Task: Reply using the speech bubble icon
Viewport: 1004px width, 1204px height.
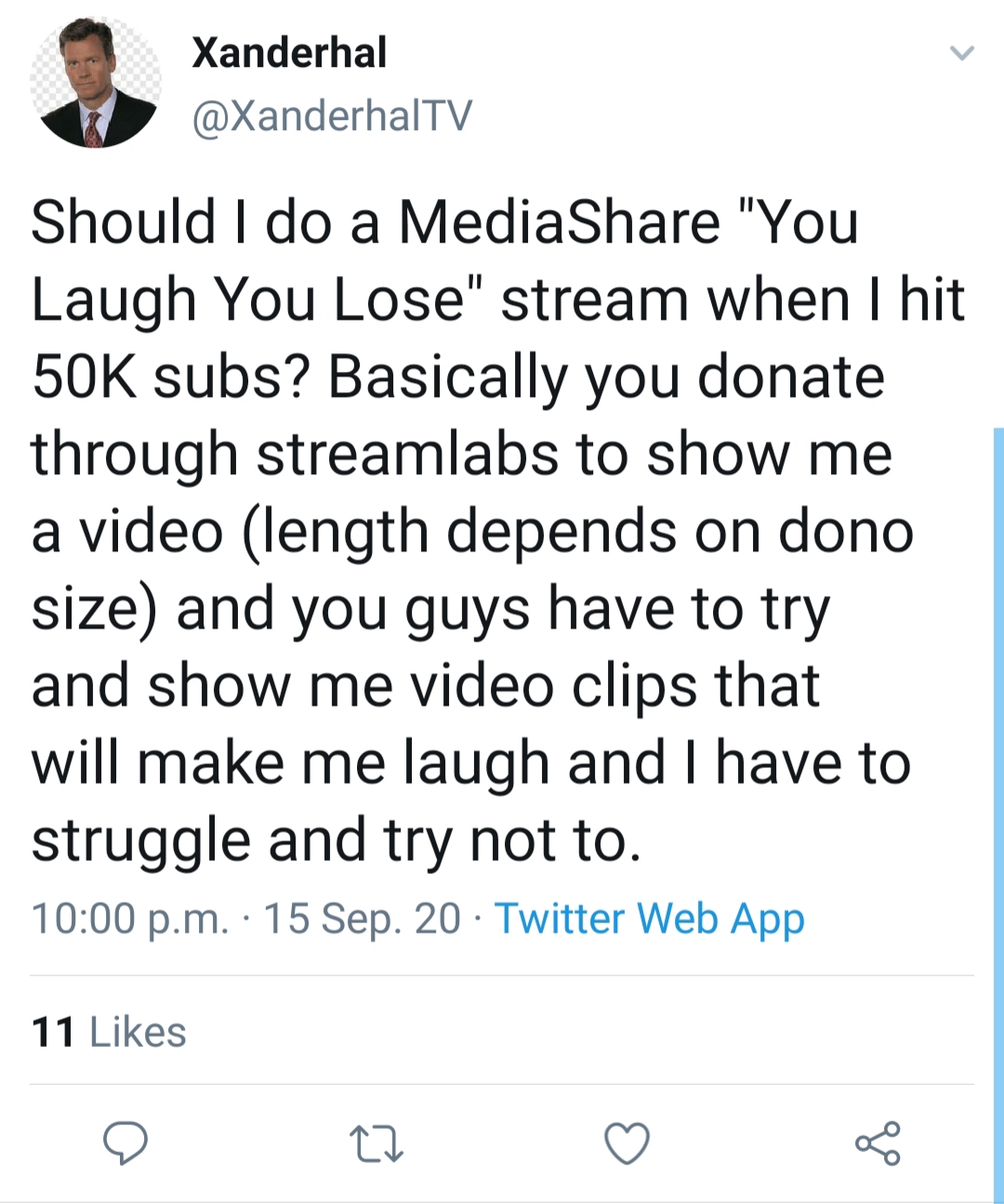Action: pos(125,1144)
